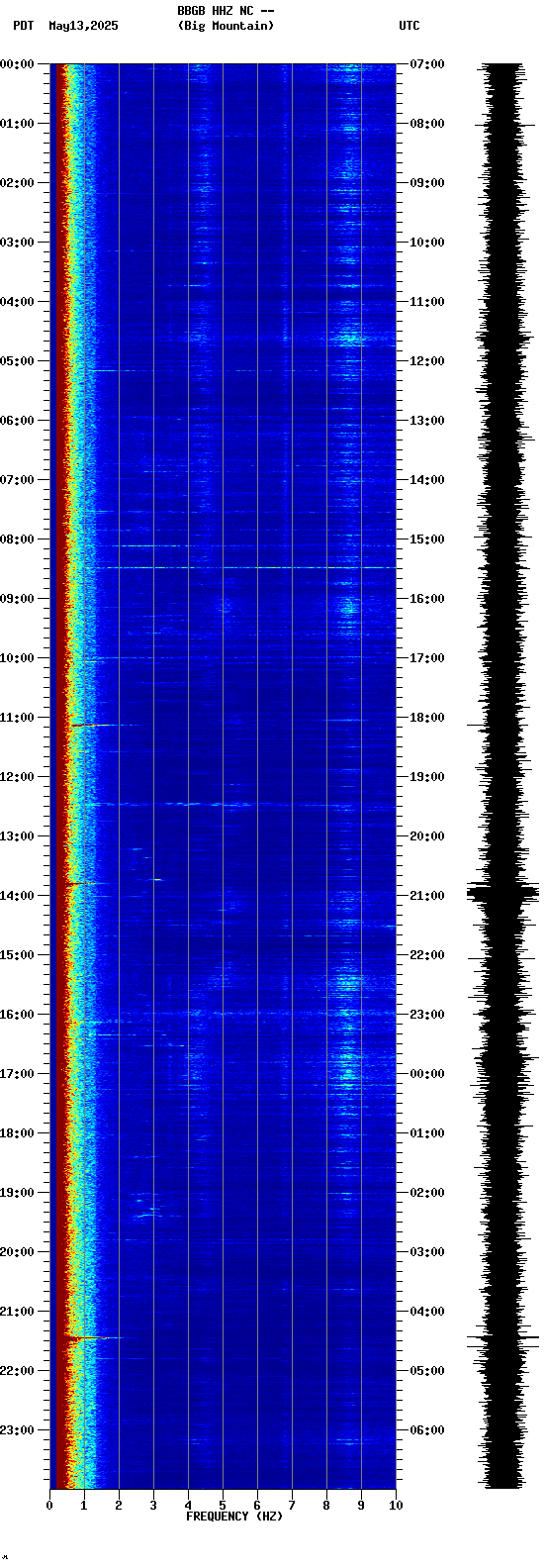Screen dimensions: 546x1568
Task: Click the UTC '12:00' time label
Action: click(x=427, y=361)
